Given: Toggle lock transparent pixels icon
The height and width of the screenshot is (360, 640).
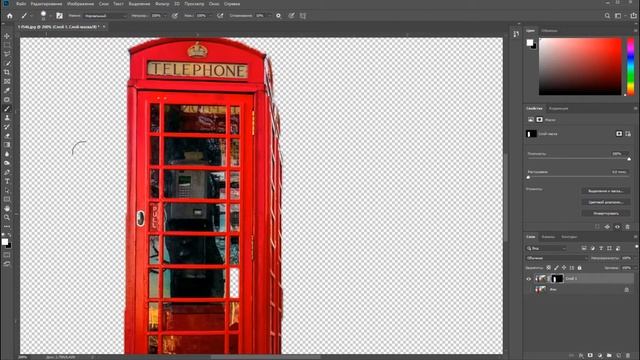Looking at the screenshot, I should pyautogui.click(x=549, y=268).
